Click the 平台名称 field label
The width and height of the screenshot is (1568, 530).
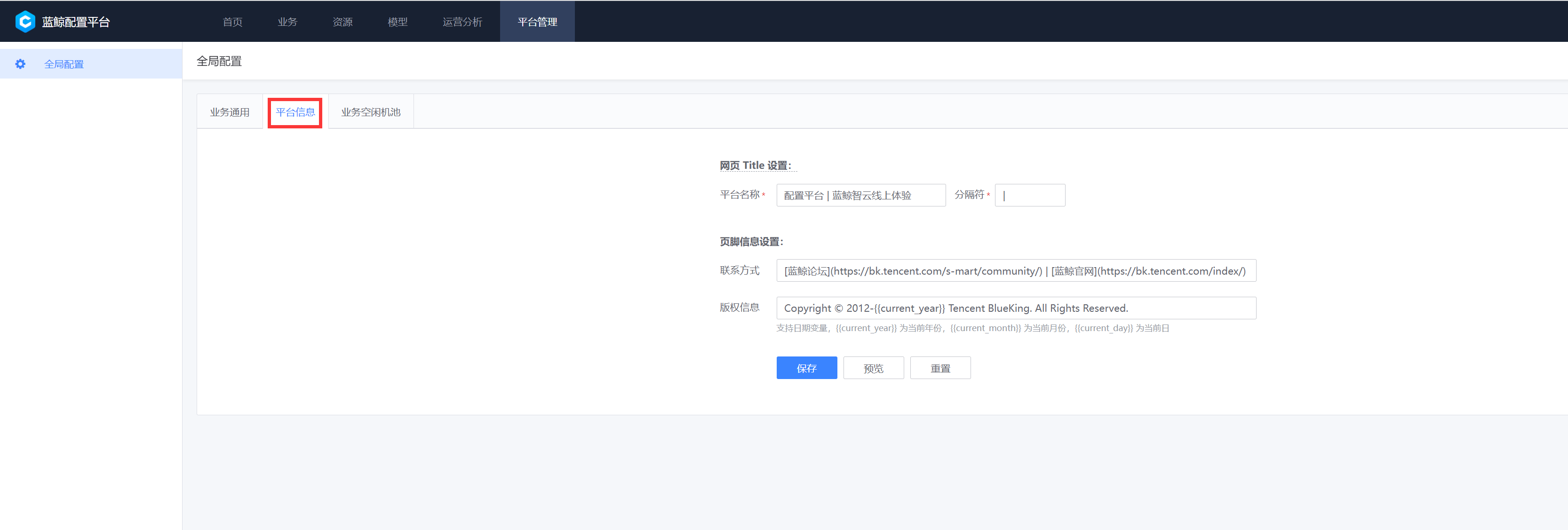coord(740,195)
